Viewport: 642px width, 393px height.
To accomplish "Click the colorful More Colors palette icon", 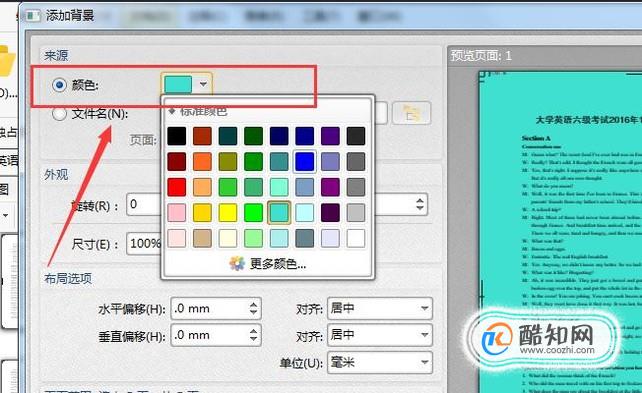I will point(237,263).
